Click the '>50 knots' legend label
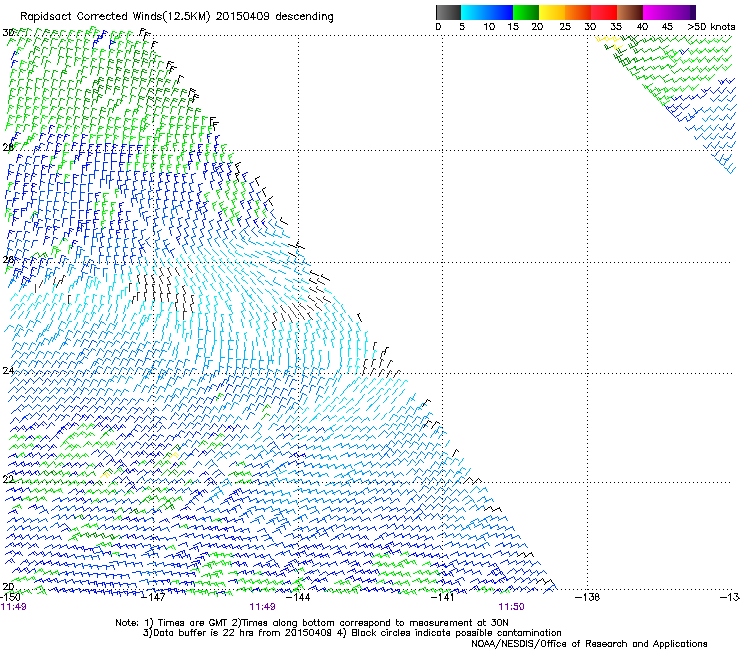Screen dimensions: 740x650 711,26
